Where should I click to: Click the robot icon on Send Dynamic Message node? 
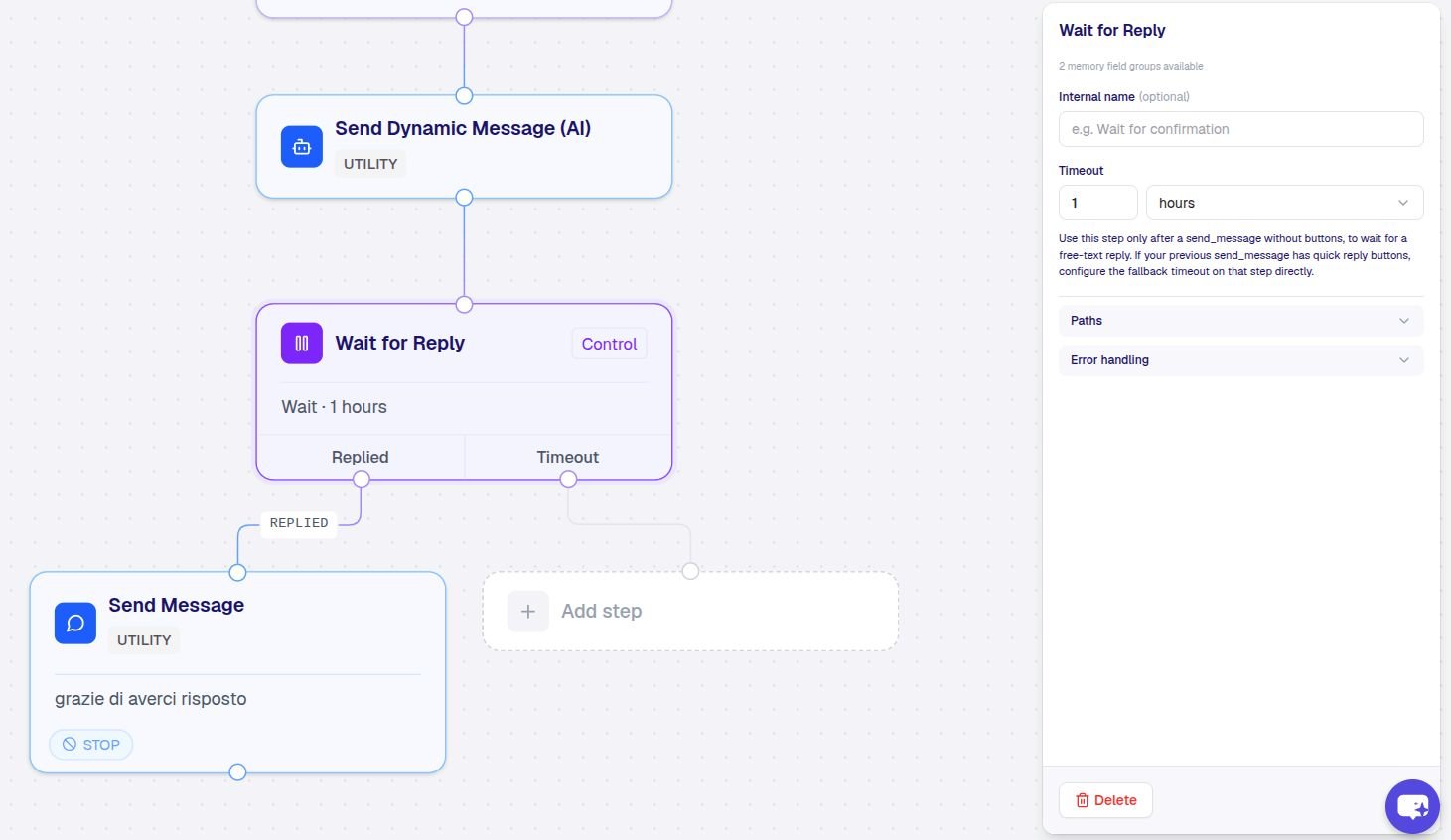pyautogui.click(x=302, y=147)
